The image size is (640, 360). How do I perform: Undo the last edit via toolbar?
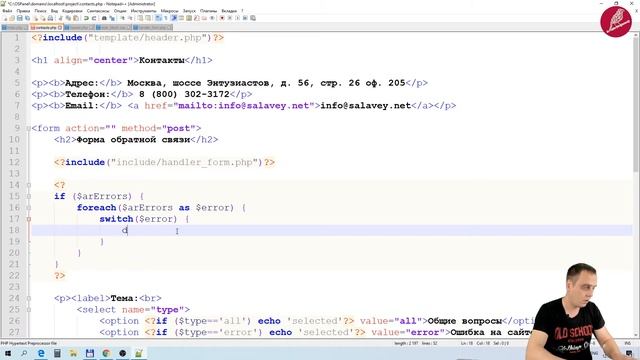pyautogui.click(x=86, y=18)
